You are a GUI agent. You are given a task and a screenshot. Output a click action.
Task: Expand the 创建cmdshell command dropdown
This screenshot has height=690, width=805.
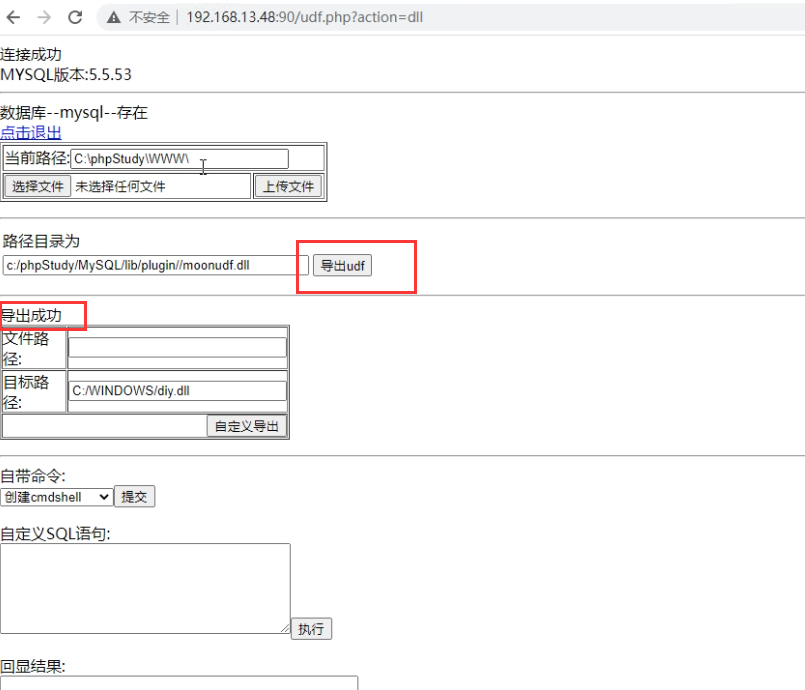point(57,497)
